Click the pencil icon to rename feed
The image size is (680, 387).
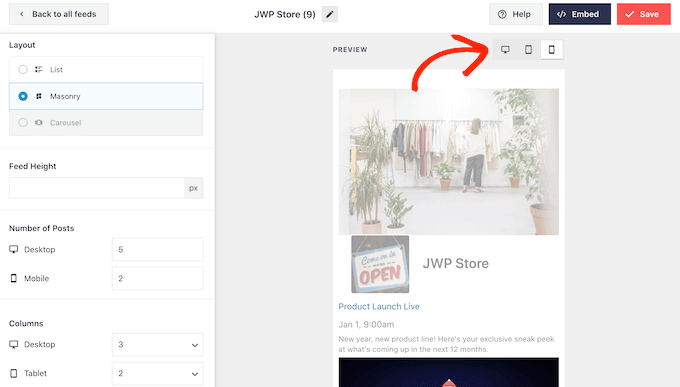(330, 14)
